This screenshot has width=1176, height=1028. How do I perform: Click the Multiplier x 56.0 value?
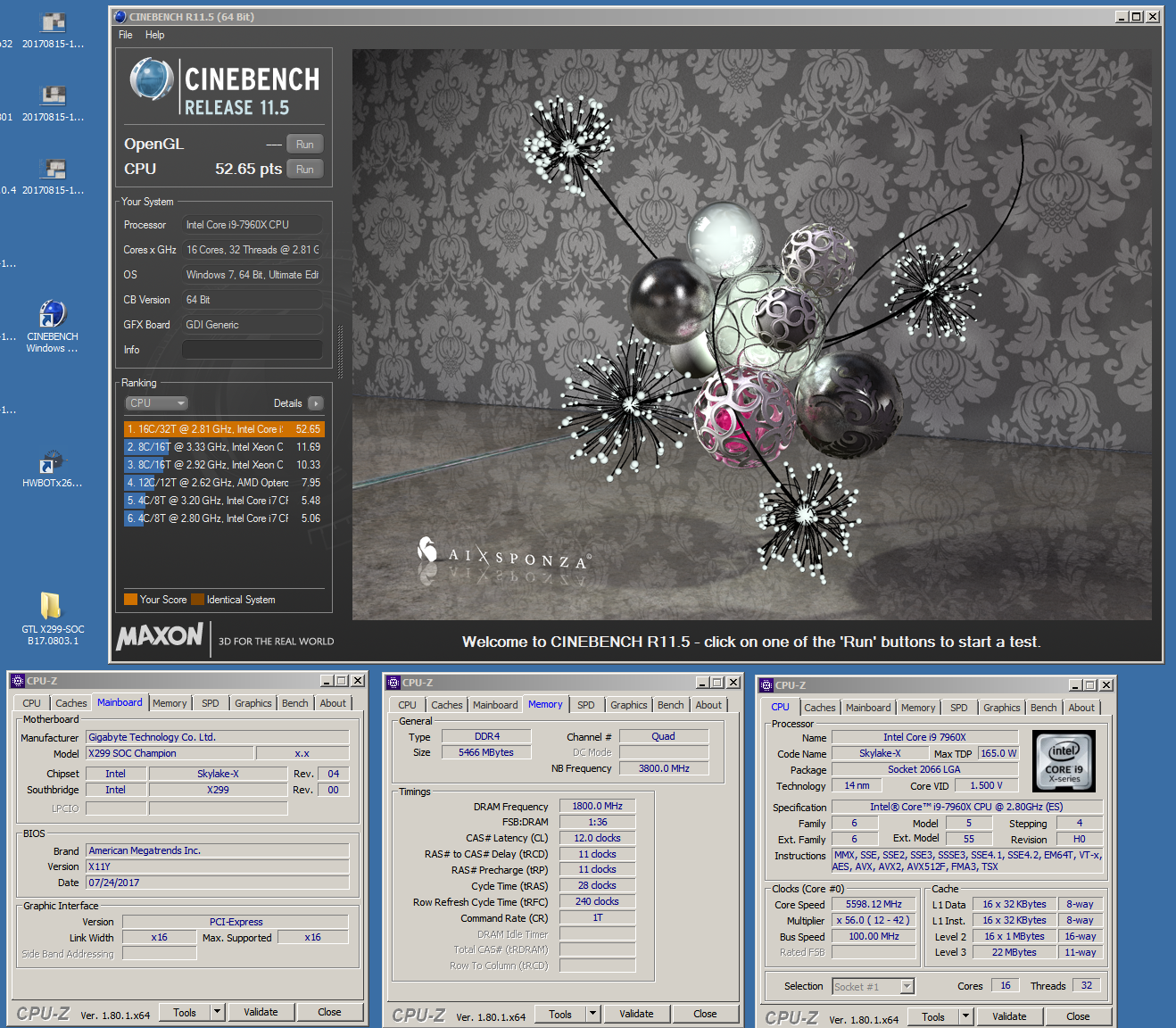point(874,920)
